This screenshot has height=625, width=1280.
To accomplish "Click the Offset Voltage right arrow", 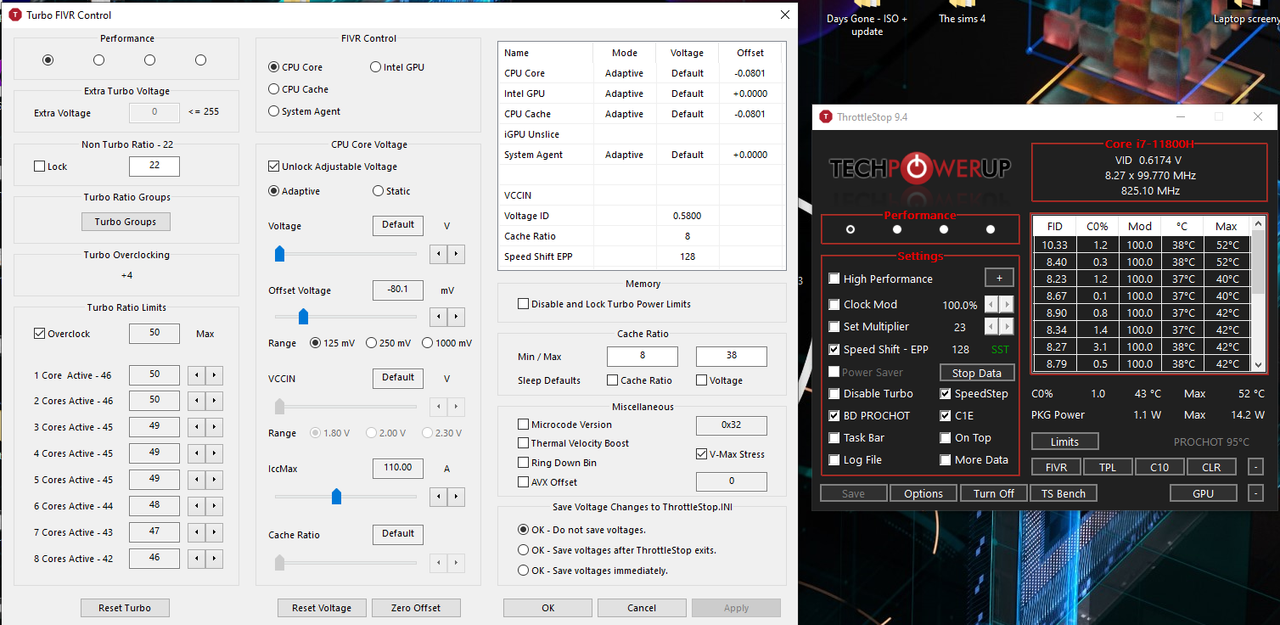I will (x=455, y=317).
